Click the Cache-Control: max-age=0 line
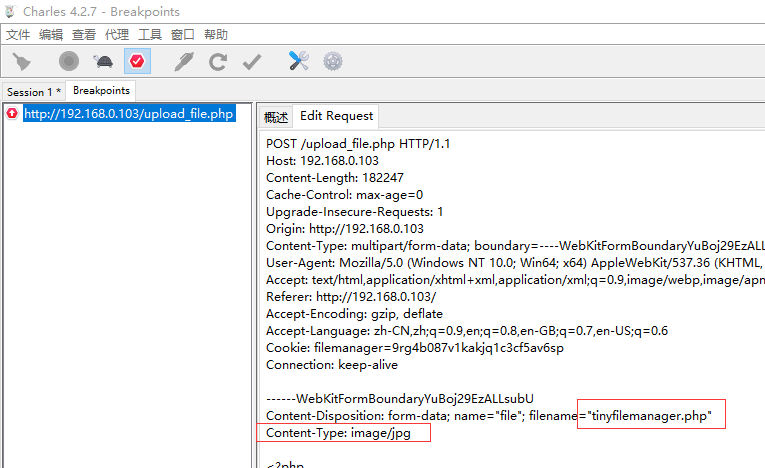This screenshot has height=468, width=765. pyautogui.click(x=344, y=195)
